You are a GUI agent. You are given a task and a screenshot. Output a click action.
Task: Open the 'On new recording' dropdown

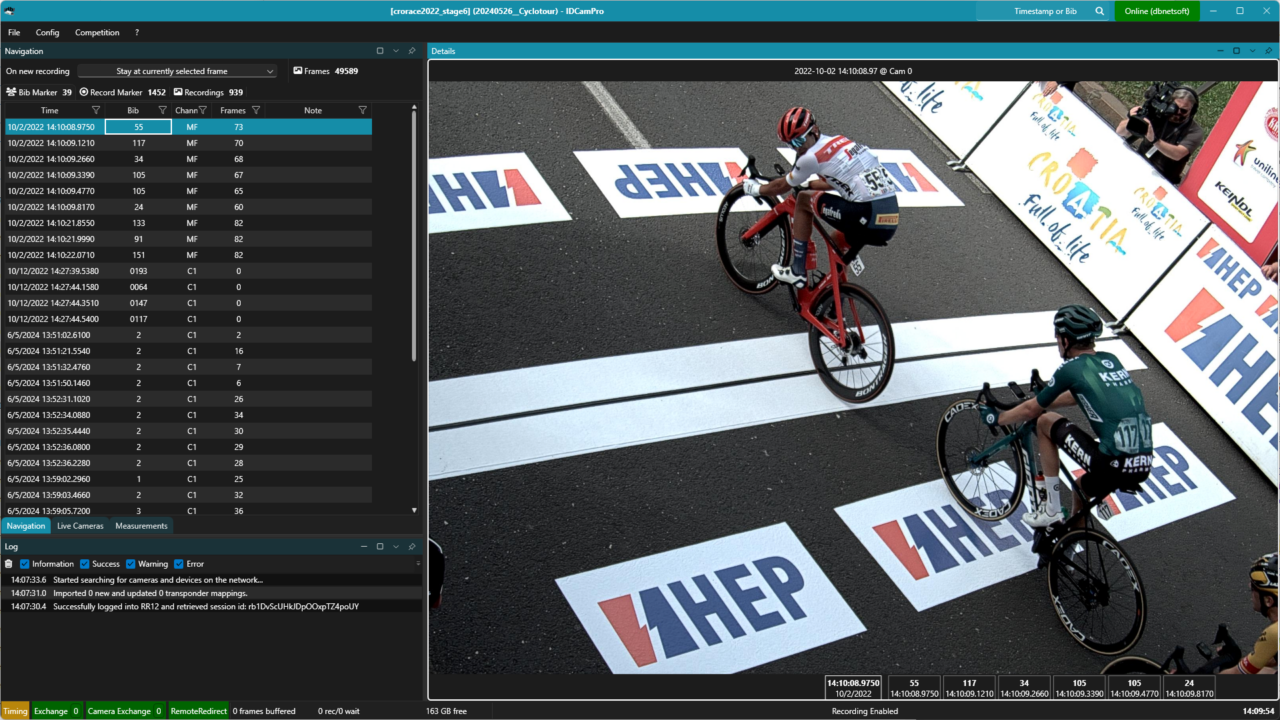pos(177,71)
